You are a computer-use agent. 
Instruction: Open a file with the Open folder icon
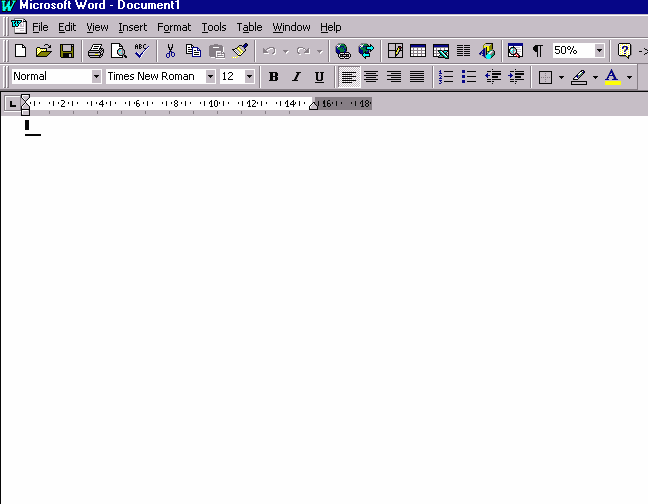(x=43, y=51)
